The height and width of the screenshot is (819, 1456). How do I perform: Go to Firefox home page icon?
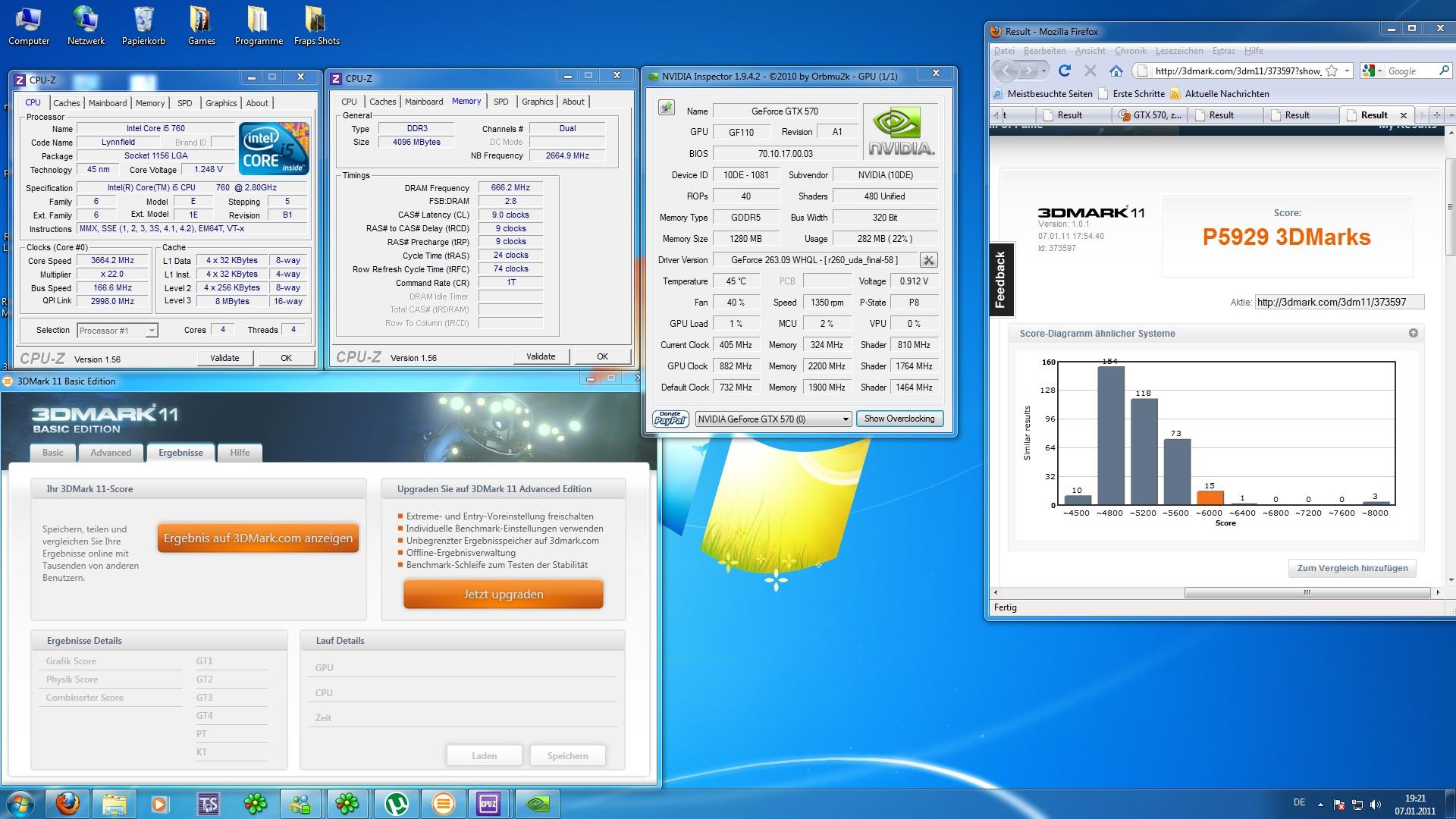[x=1116, y=71]
